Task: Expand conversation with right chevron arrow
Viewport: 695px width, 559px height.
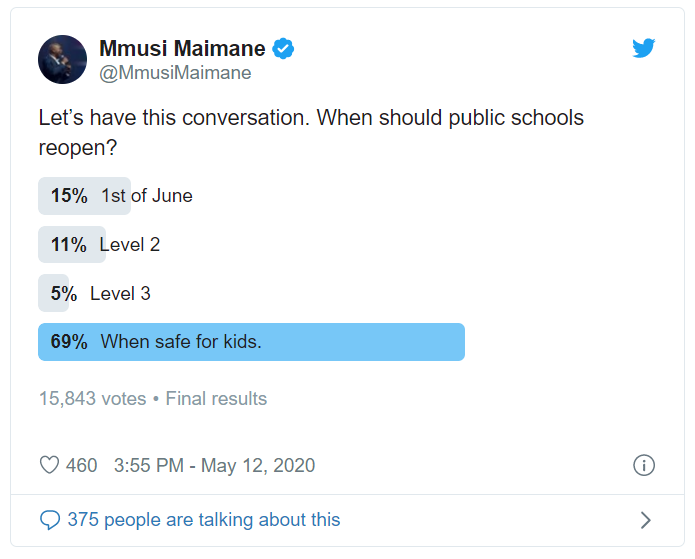Action: [x=645, y=520]
